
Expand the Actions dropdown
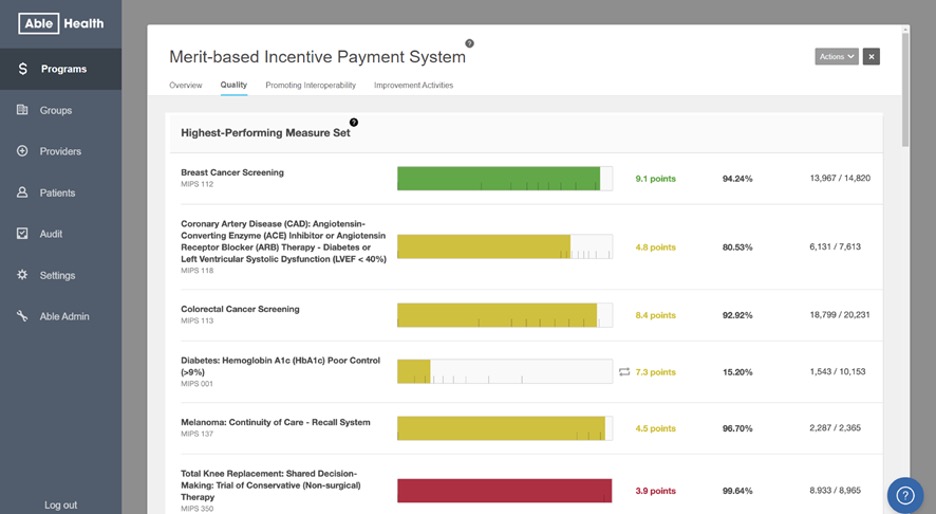[x=836, y=57]
